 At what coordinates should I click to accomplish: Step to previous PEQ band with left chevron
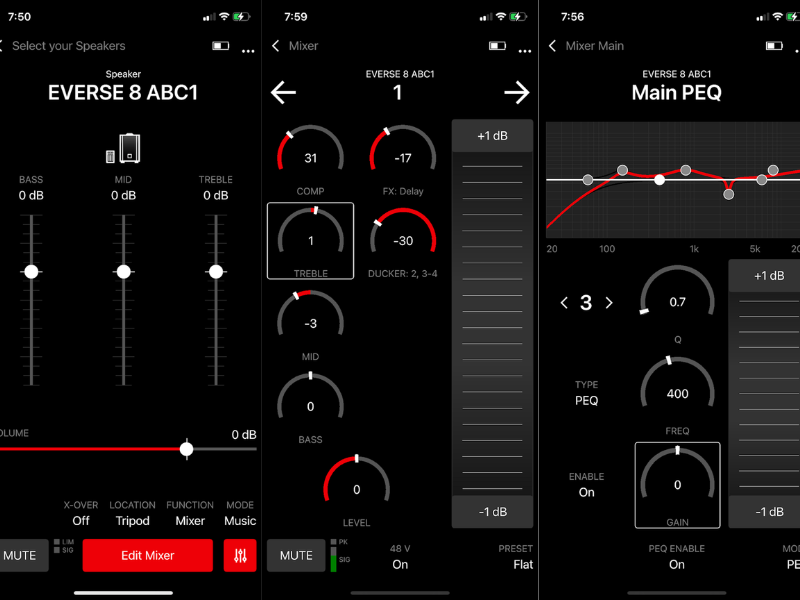tap(564, 303)
